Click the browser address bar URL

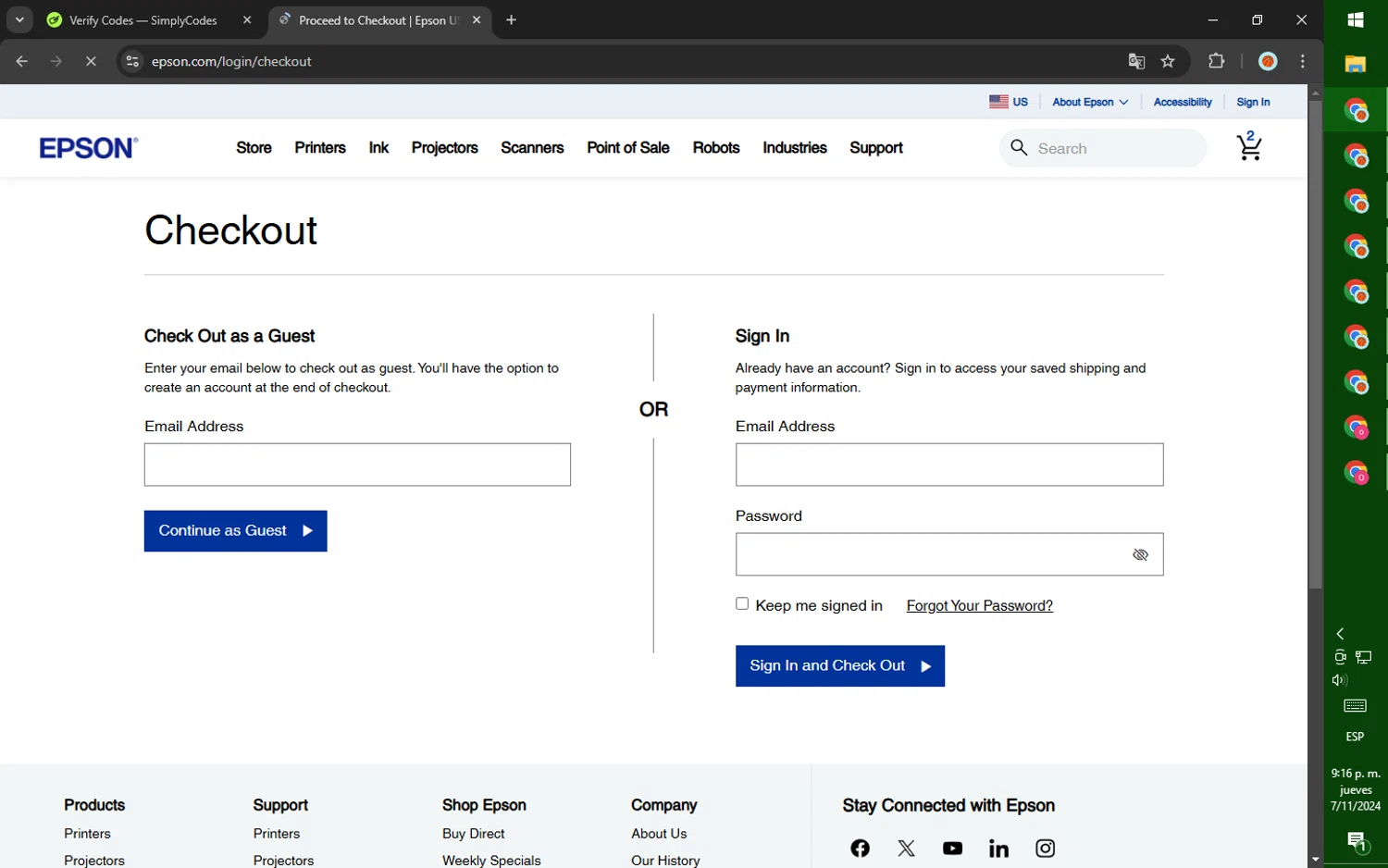click(231, 62)
